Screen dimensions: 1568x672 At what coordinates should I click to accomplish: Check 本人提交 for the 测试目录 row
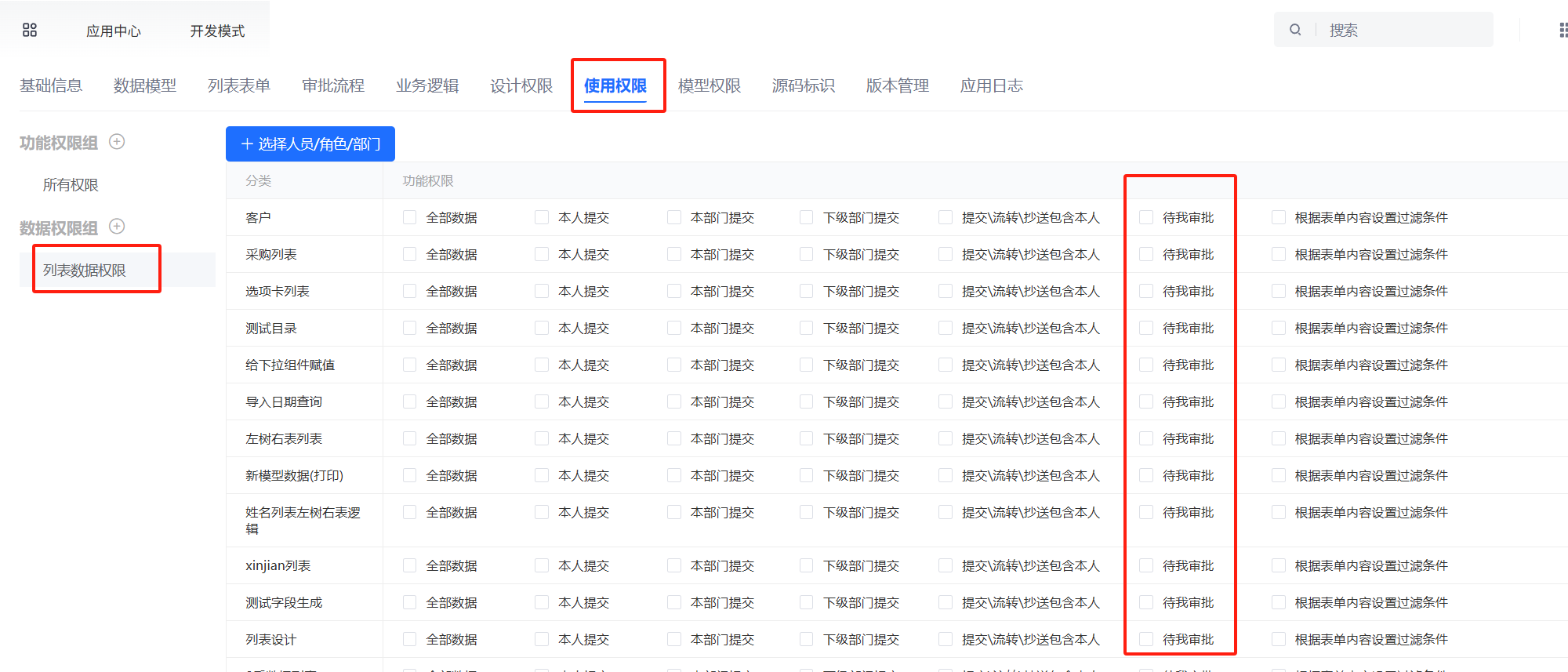pyautogui.click(x=542, y=328)
